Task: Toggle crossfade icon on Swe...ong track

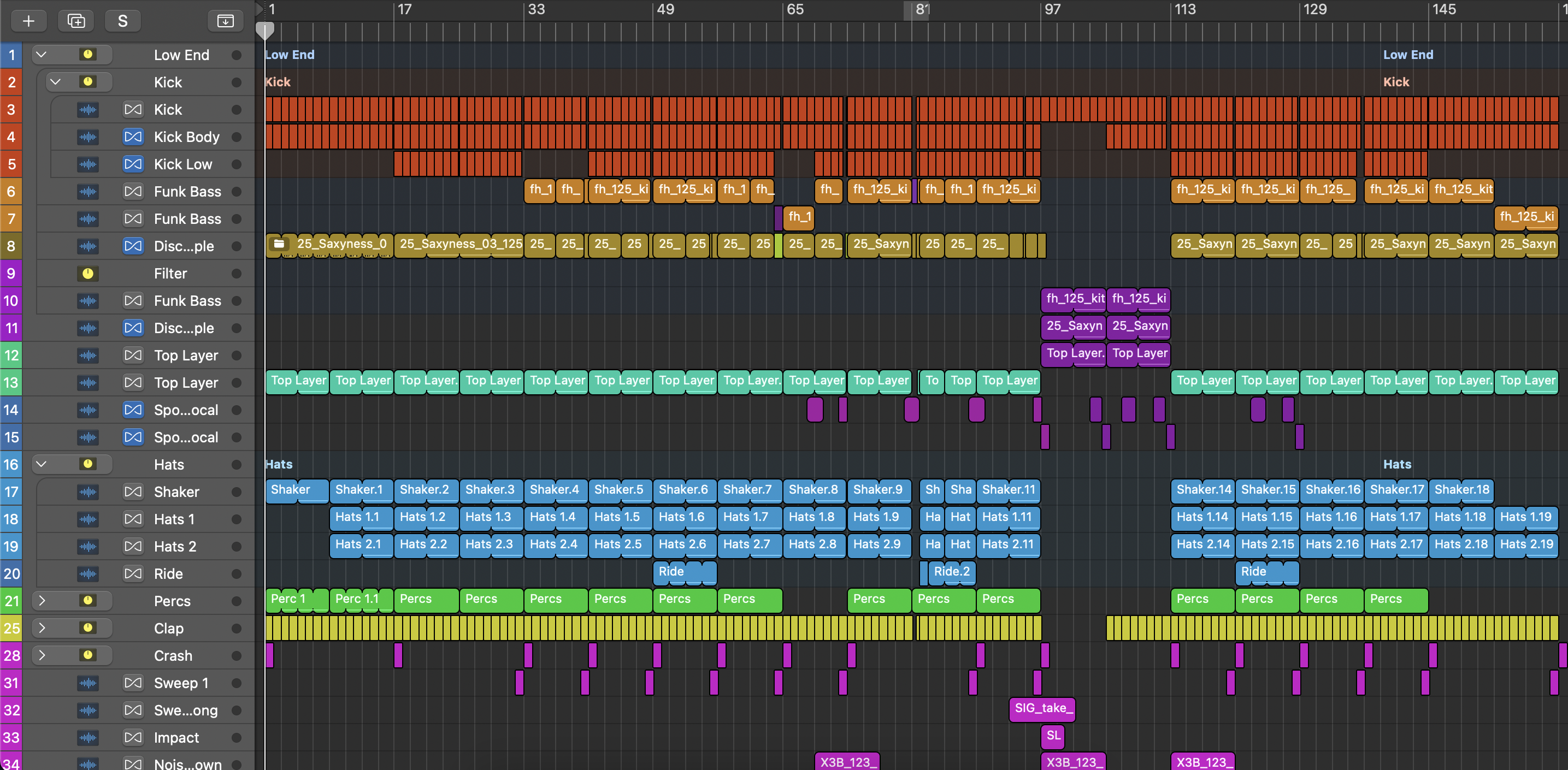Action: pyautogui.click(x=133, y=710)
